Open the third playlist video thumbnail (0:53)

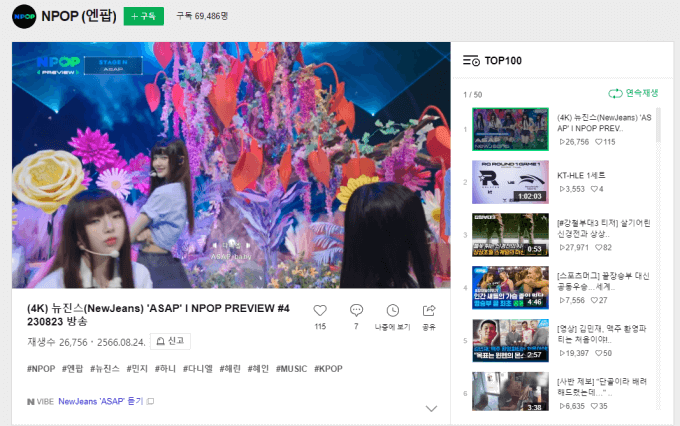pyautogui.click(x=510, y=235)
